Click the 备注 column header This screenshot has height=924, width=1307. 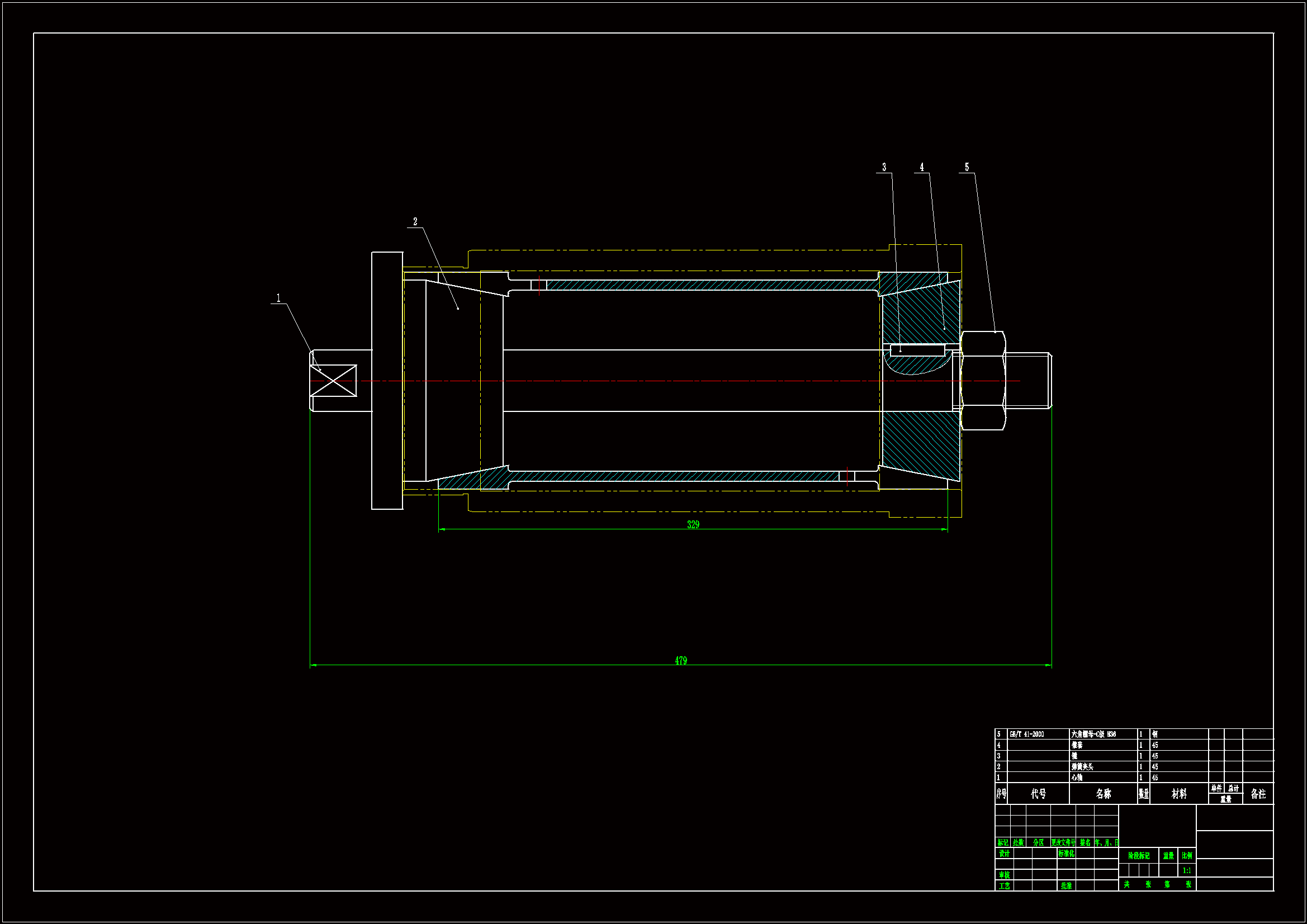click(x=1258, y=793)
